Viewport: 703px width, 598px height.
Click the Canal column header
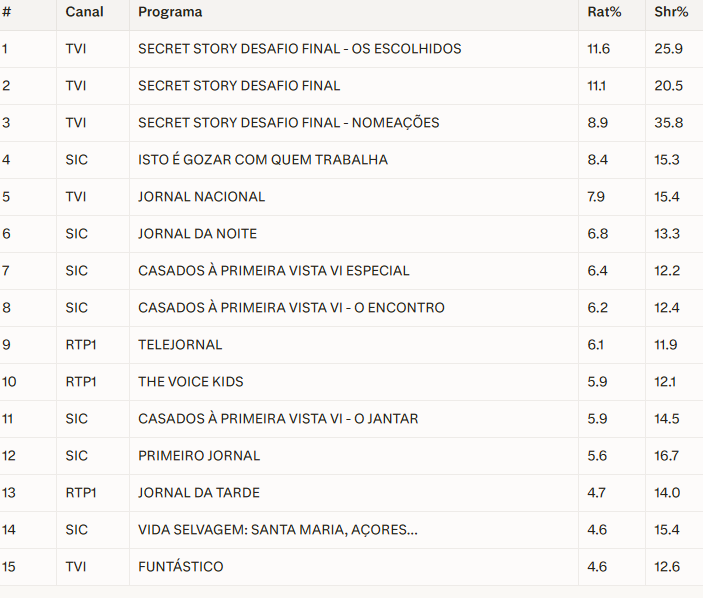(x=84, y=12)
